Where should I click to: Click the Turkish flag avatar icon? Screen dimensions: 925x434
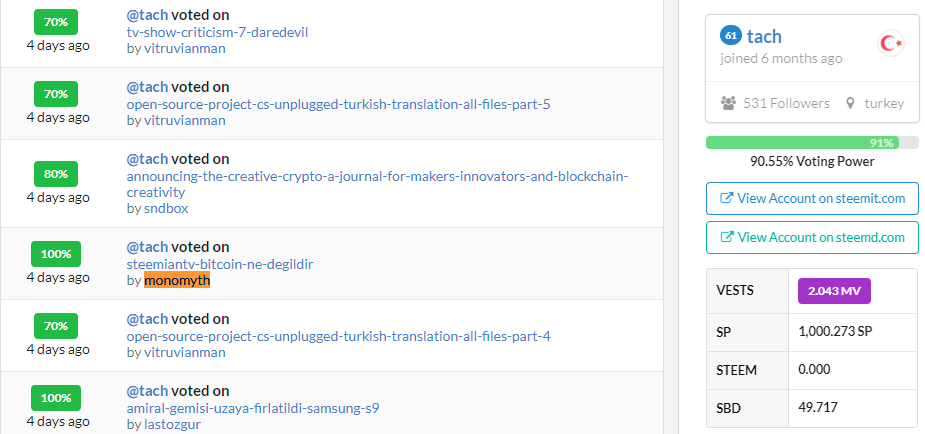890,43
